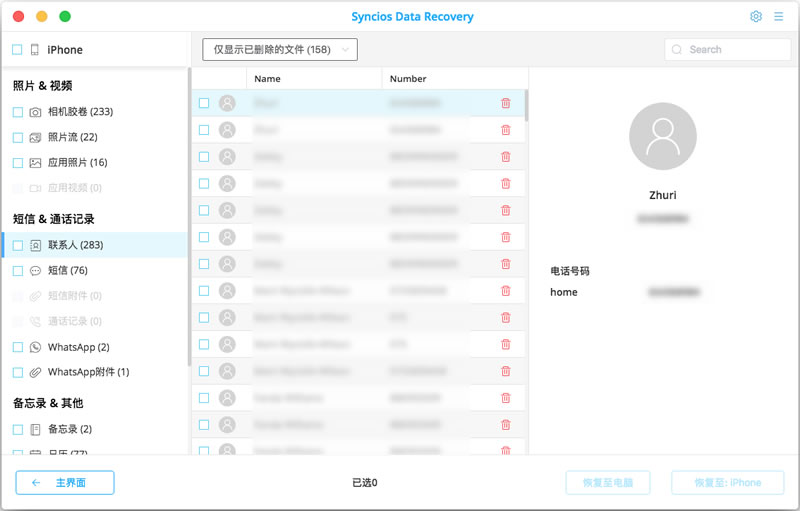Click the 照片 & 视频 heading
Image resolution: width=800 pixels, height=511 pixels.
click(x=42, y=86)
